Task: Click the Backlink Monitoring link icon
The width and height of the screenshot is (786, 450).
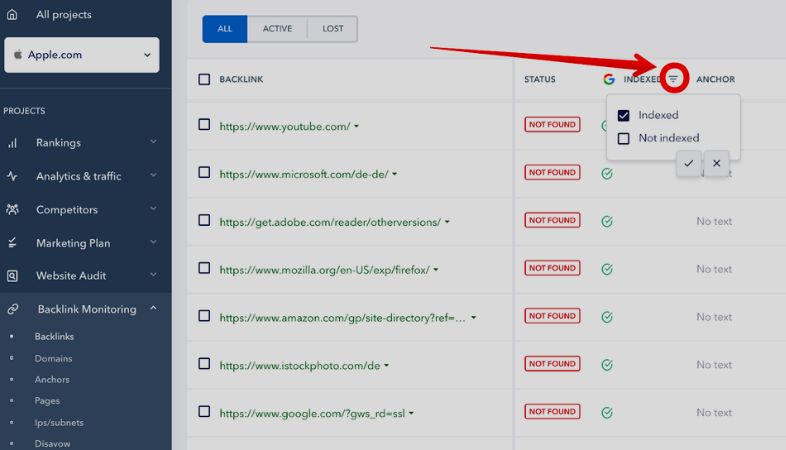Action: click(13, 309)
